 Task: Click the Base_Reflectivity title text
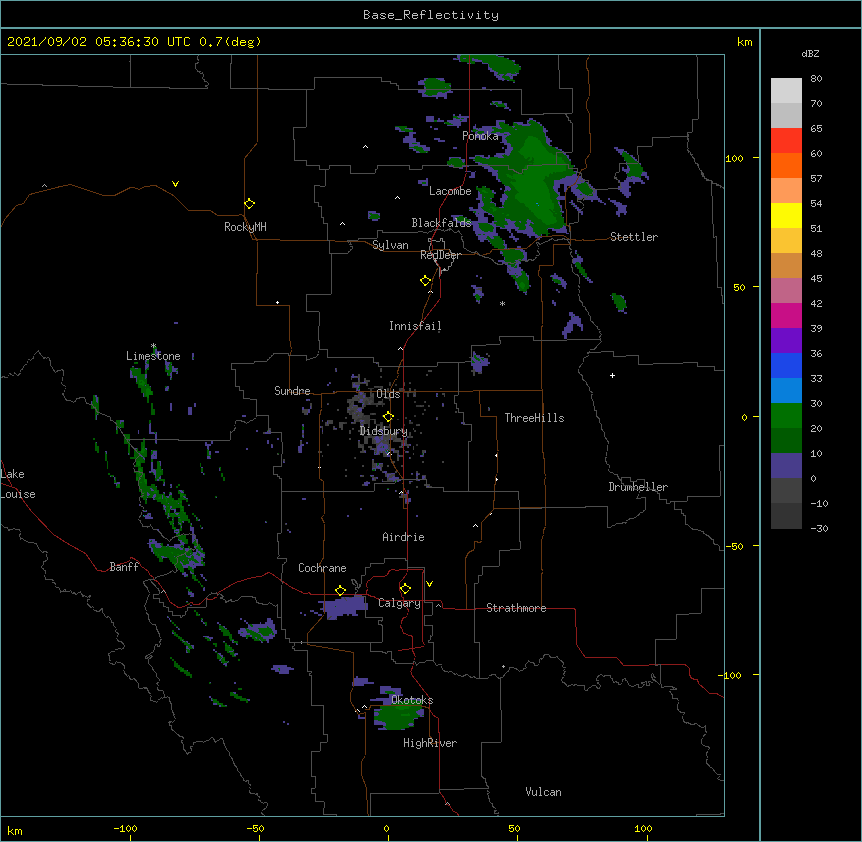430,15
